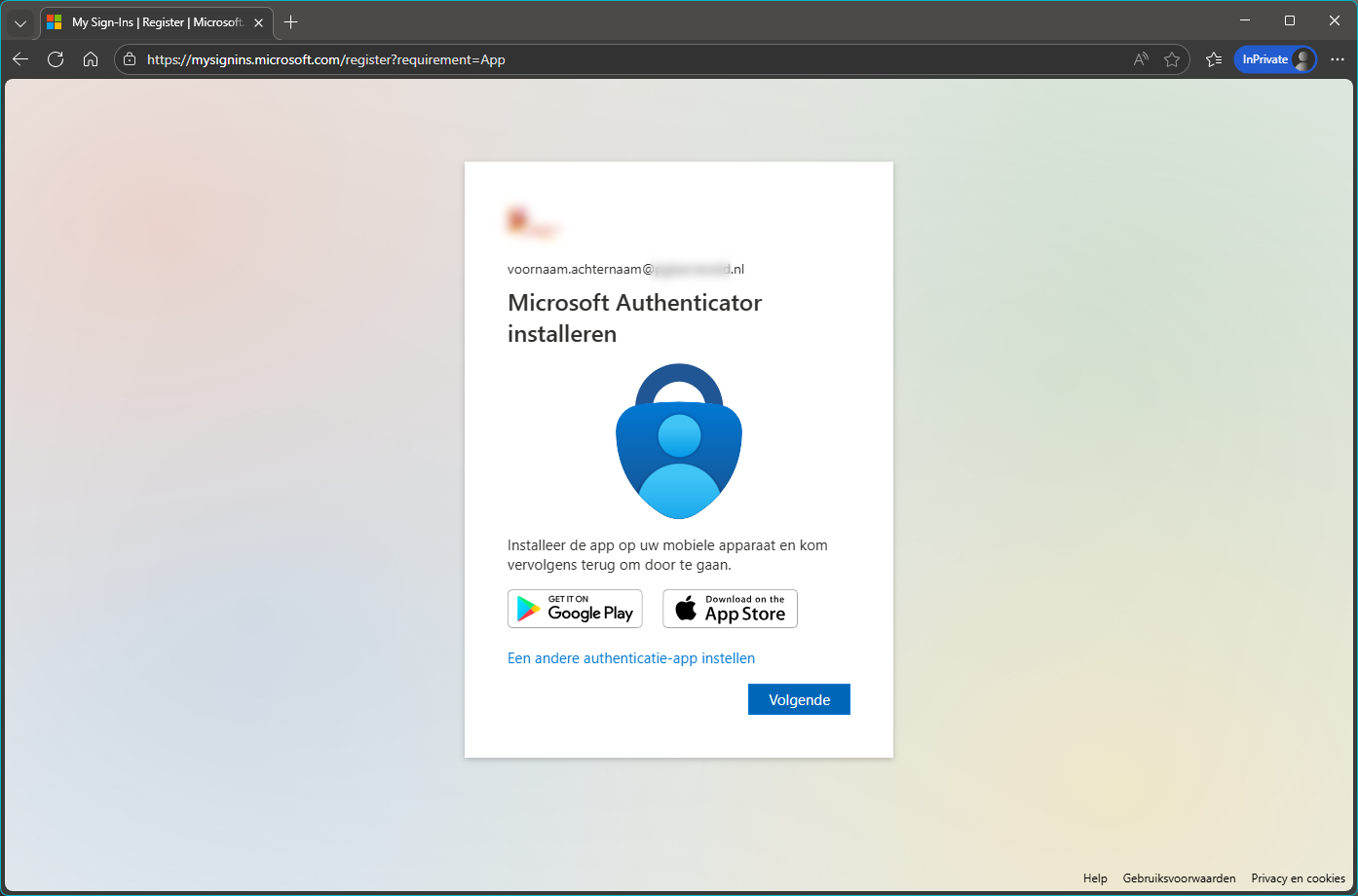Open the Help footer link

[1095, 878]
